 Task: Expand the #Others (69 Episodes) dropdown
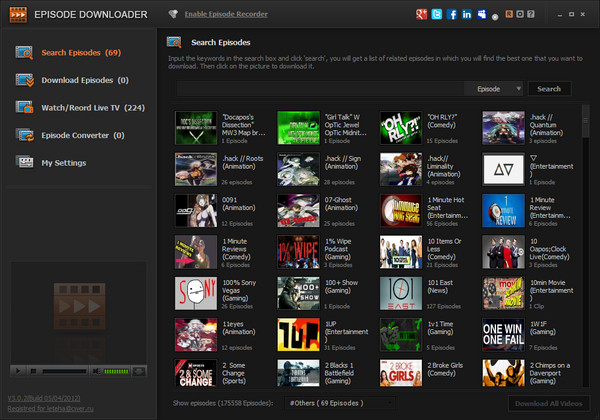pyautogui.click(x=340, y=402)
